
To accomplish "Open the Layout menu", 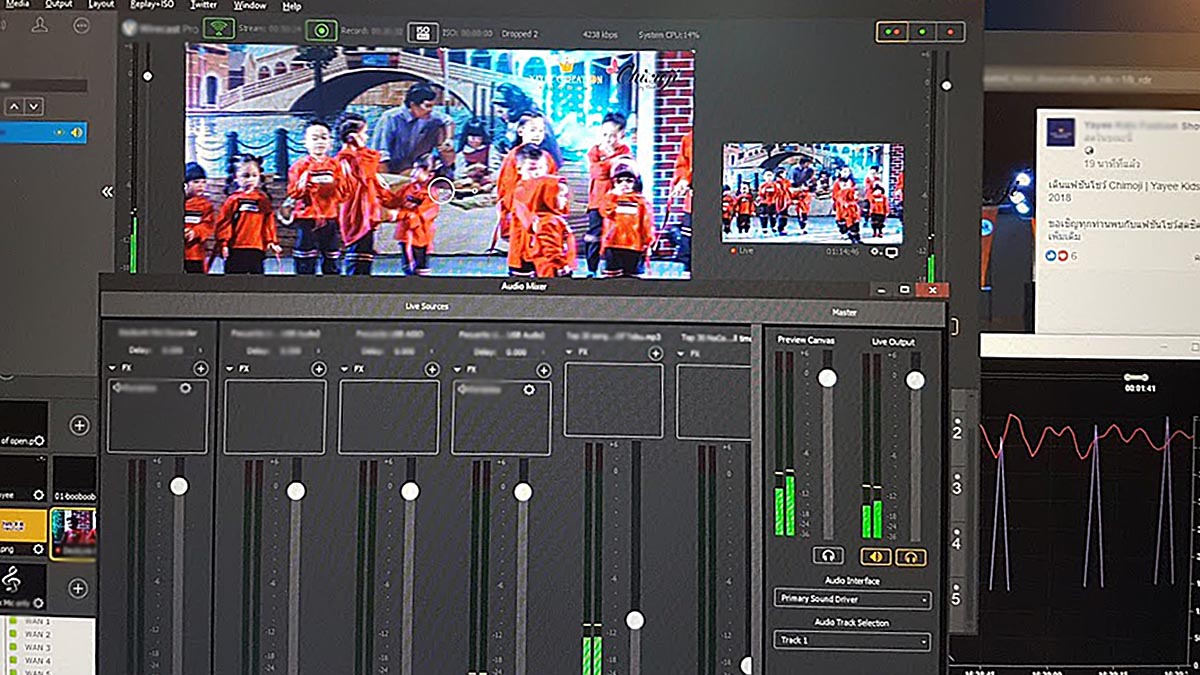I will [x=101, y=5].
